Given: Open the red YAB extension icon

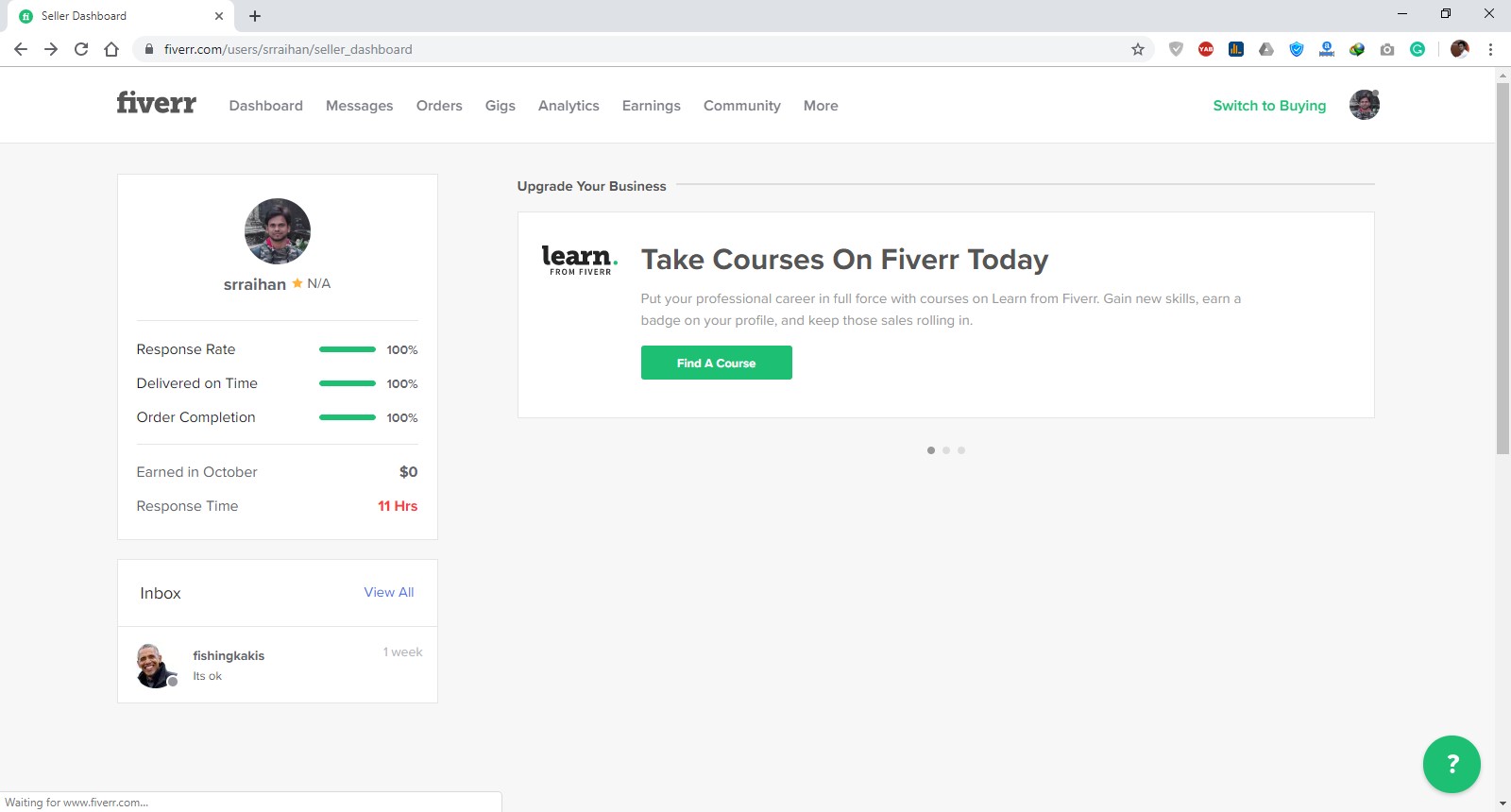Looking at the screenshot, I should 1206,49.
